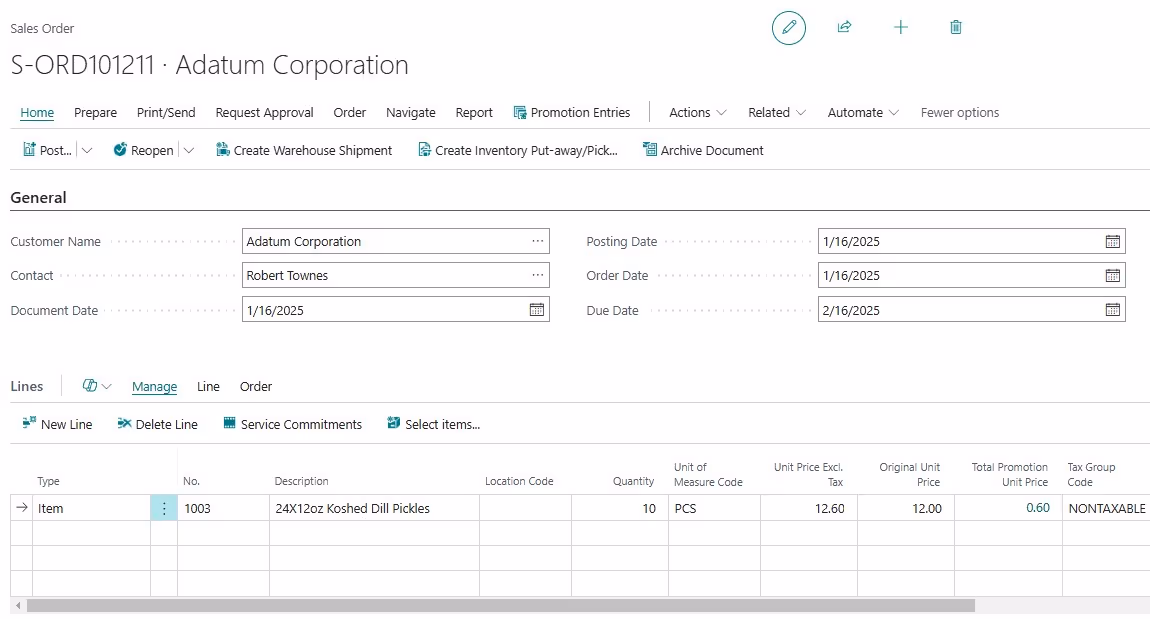
Task: Click the Tax Group Code NONTAXABLE
Action: point(1107,508)
